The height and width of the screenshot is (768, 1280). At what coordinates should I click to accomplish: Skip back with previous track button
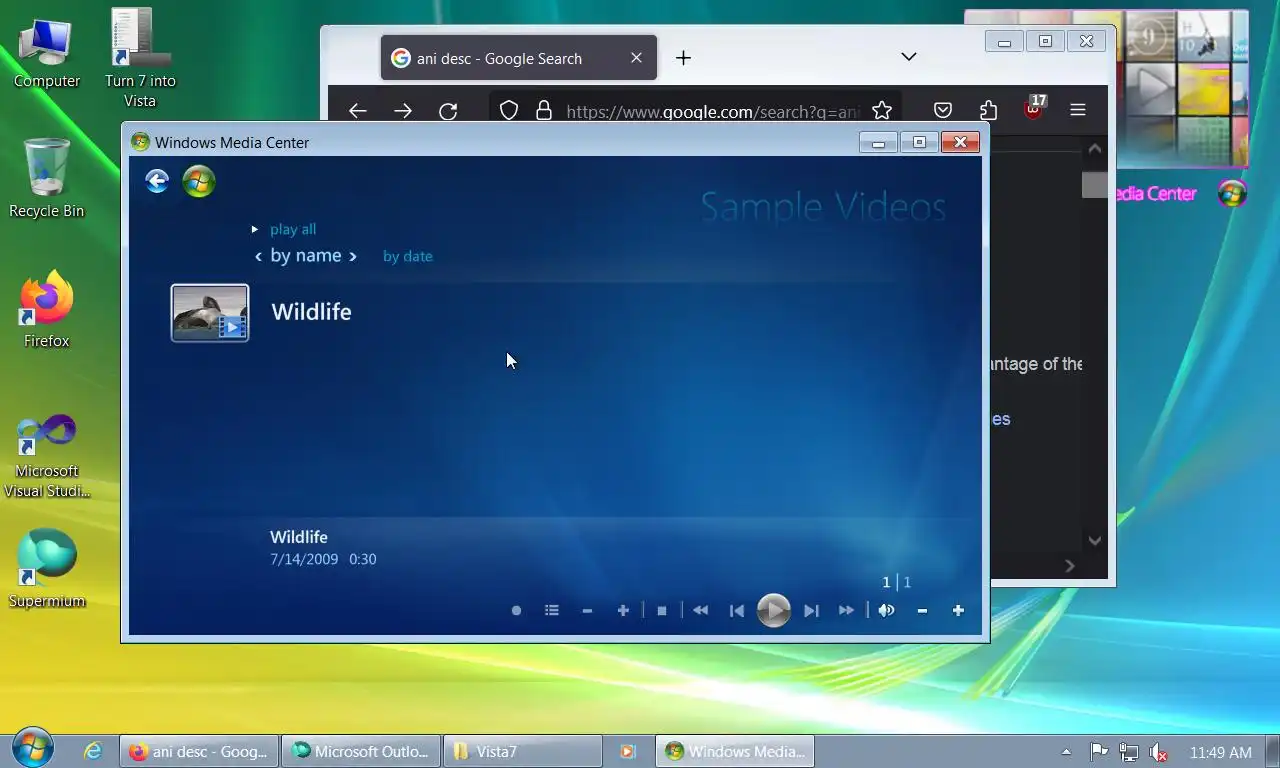(737, 610)
